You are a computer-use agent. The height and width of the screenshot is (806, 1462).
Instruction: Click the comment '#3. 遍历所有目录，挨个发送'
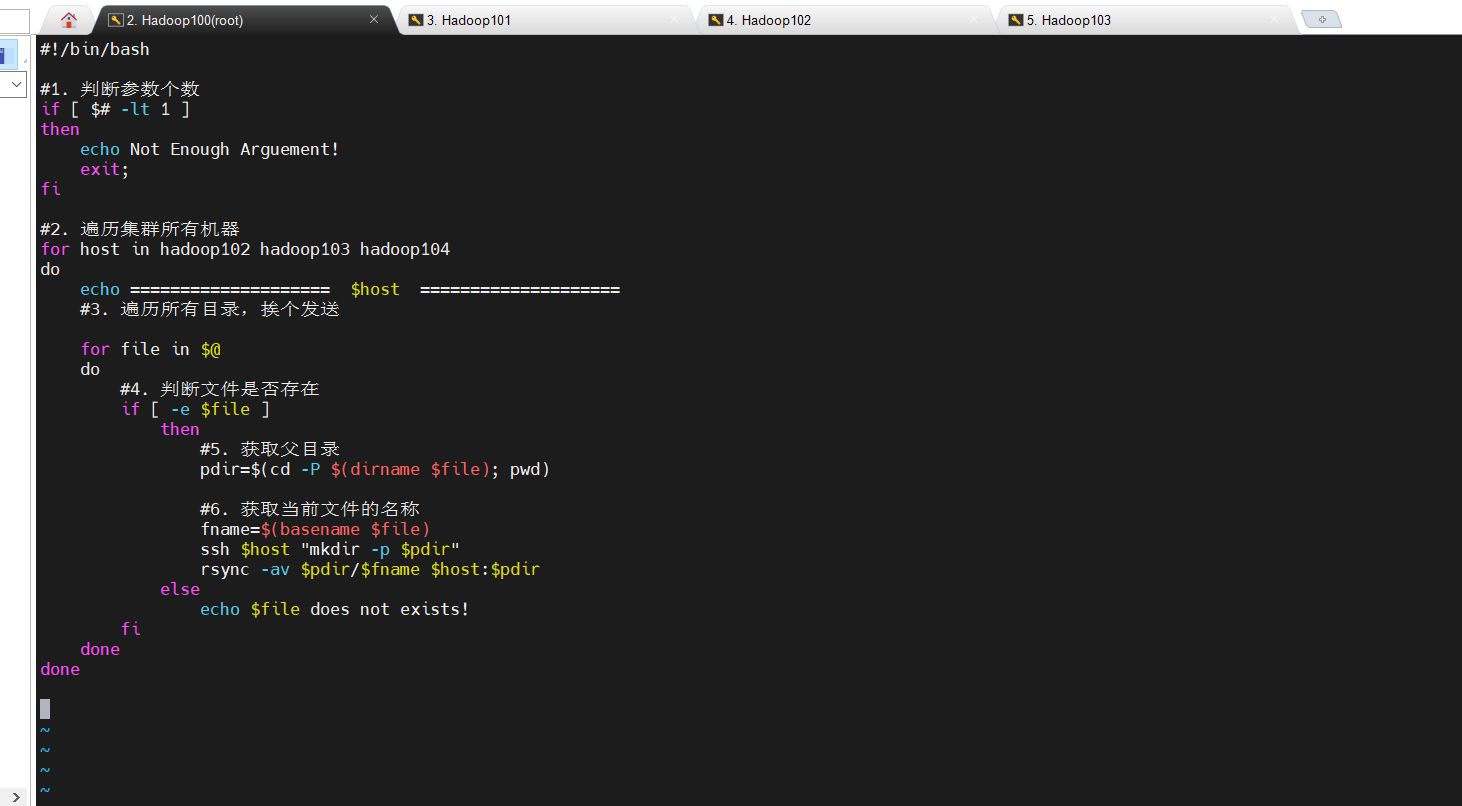(210, 309)
